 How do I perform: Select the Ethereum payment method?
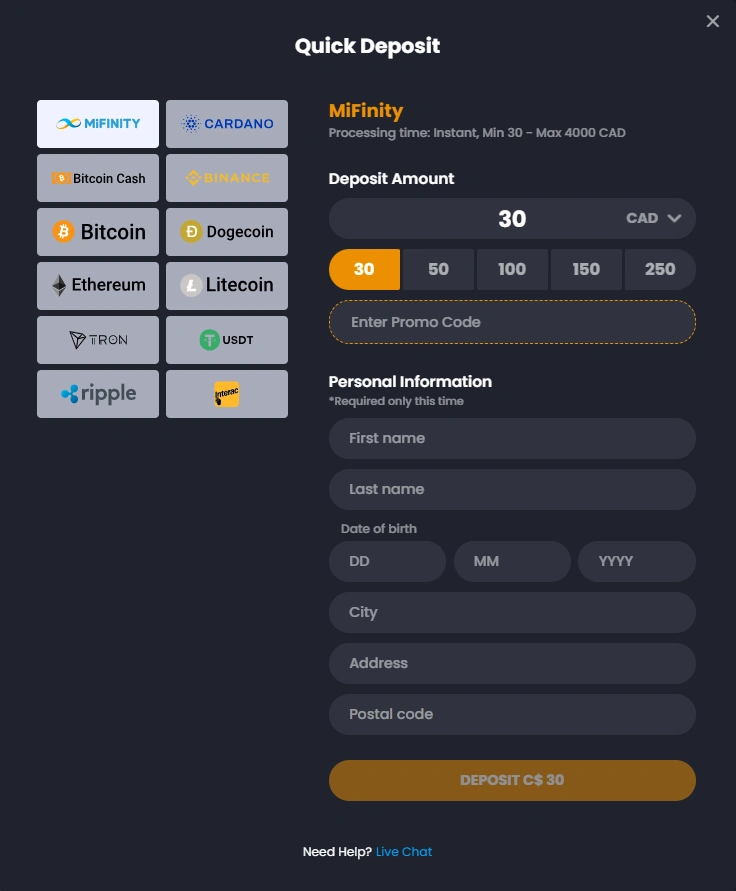(x=98, y=286)
